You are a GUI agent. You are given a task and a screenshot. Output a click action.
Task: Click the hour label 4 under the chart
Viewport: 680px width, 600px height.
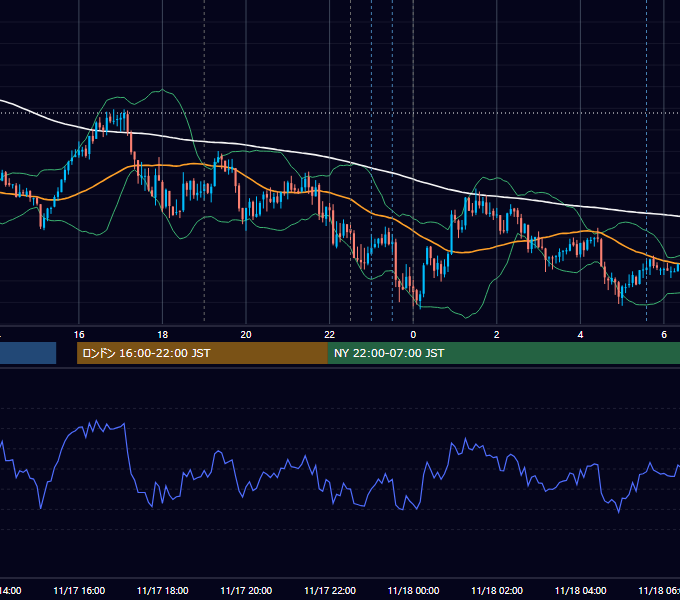(580, 335)
